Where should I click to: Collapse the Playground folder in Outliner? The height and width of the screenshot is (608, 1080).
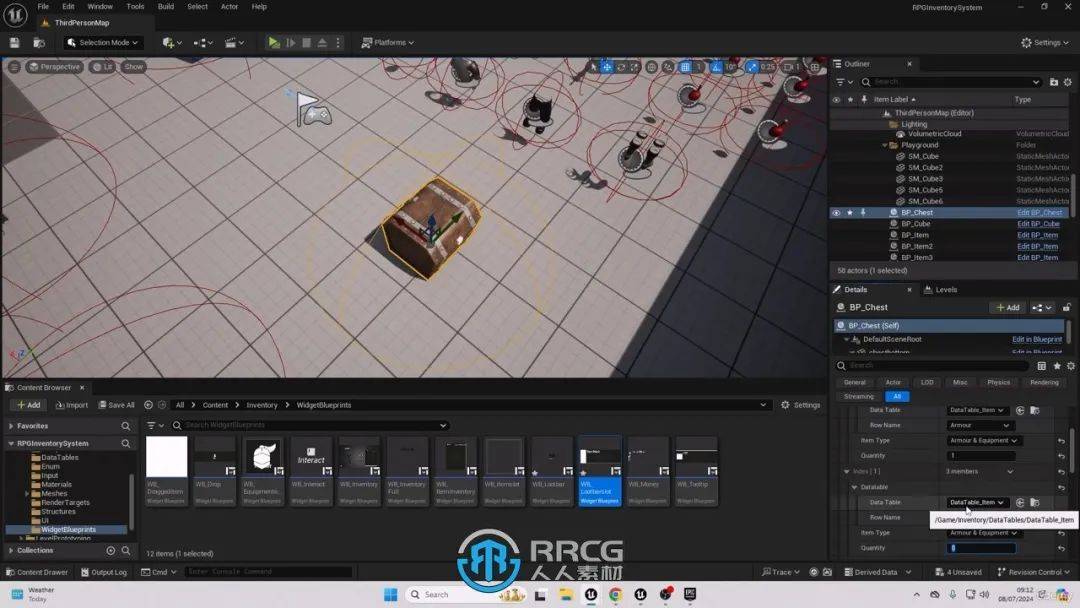click(886, 145)
